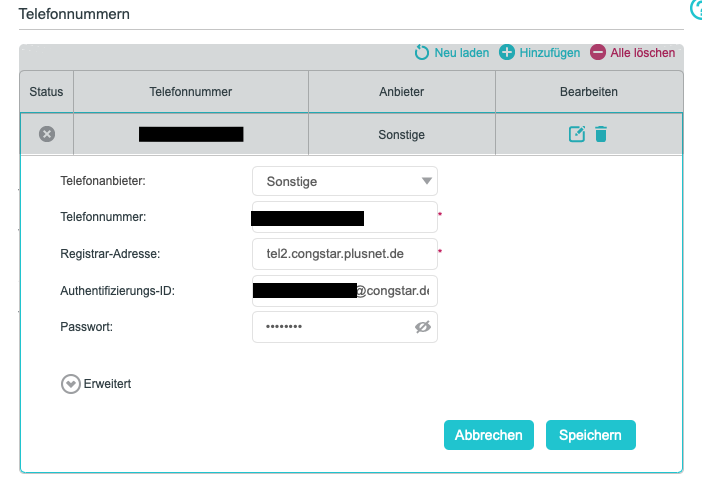Image resolution: width=702 pixels, height=489 pixels.
Task: Focus the Registrar-Adresse text field
Action: pyautogui.click(x=344, y=254)
